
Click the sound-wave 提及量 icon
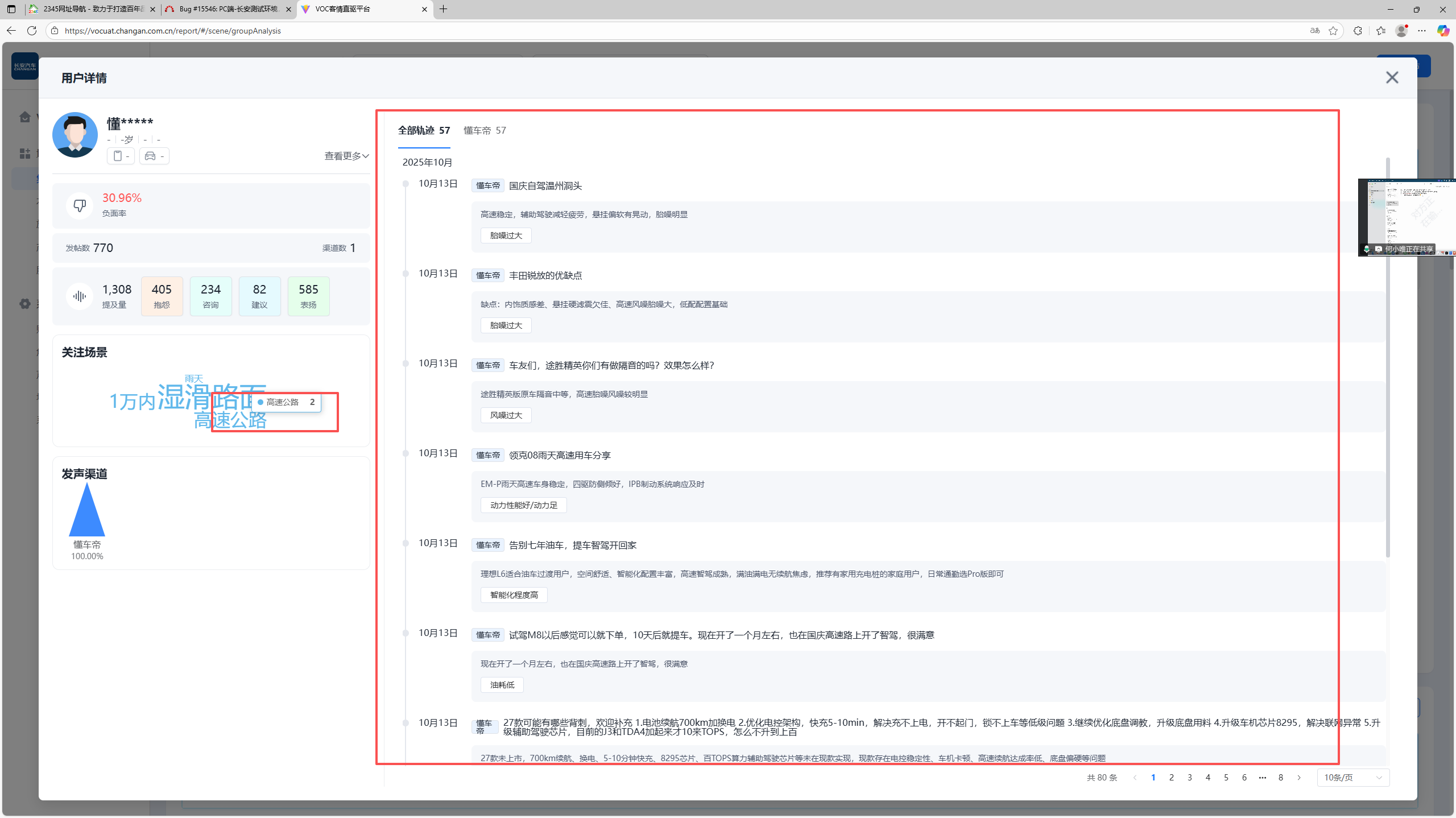pos(80,296)
